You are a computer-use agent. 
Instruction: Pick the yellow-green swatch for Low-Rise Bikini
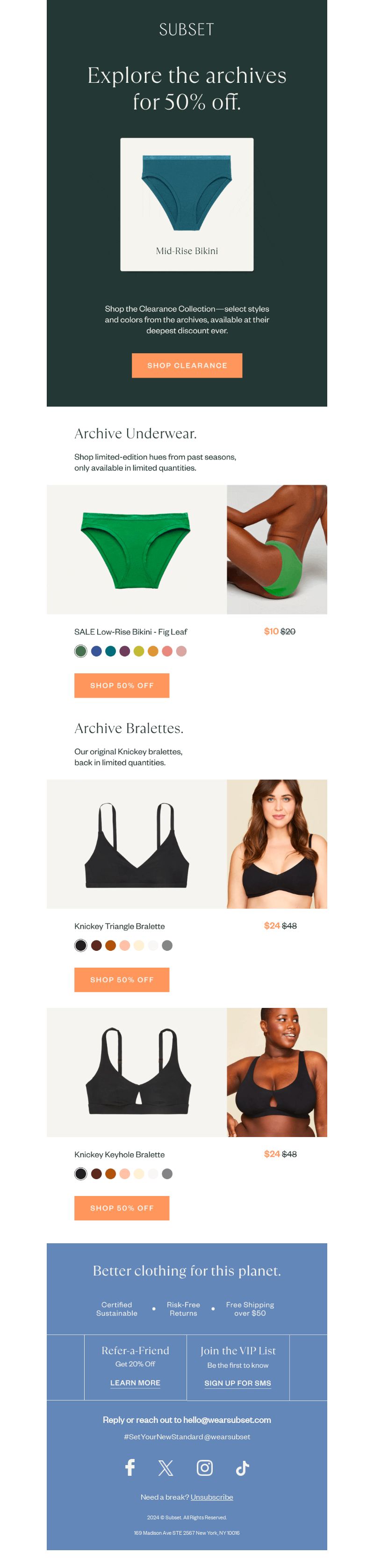click(139, 651)
